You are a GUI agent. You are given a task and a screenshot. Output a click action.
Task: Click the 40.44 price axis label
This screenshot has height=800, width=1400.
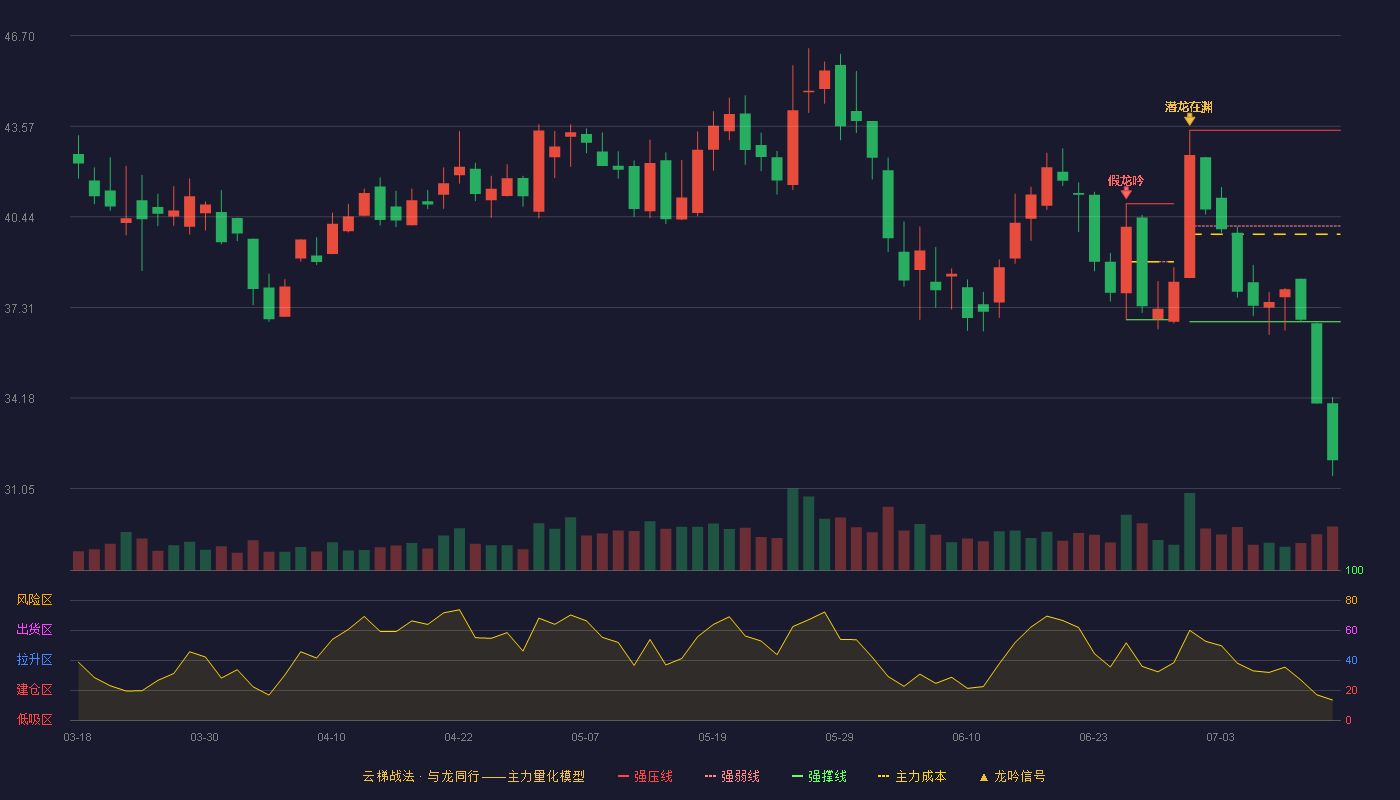tap(20, 218)
